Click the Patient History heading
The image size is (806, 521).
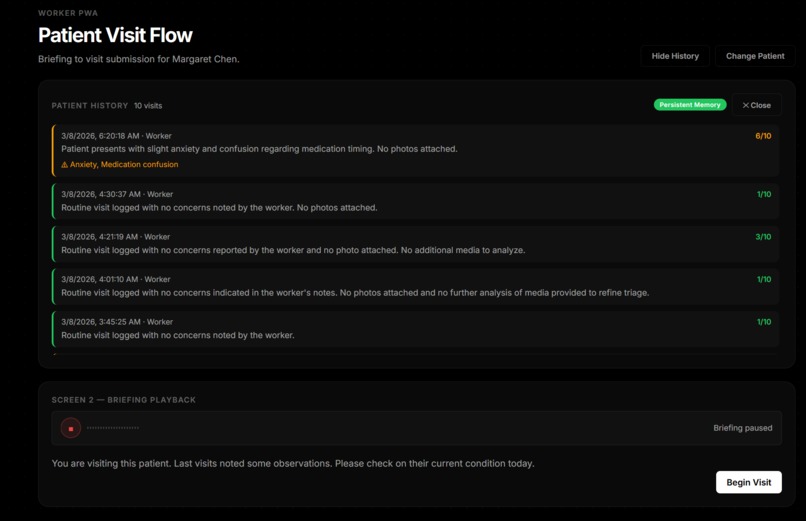click(89, 106)
